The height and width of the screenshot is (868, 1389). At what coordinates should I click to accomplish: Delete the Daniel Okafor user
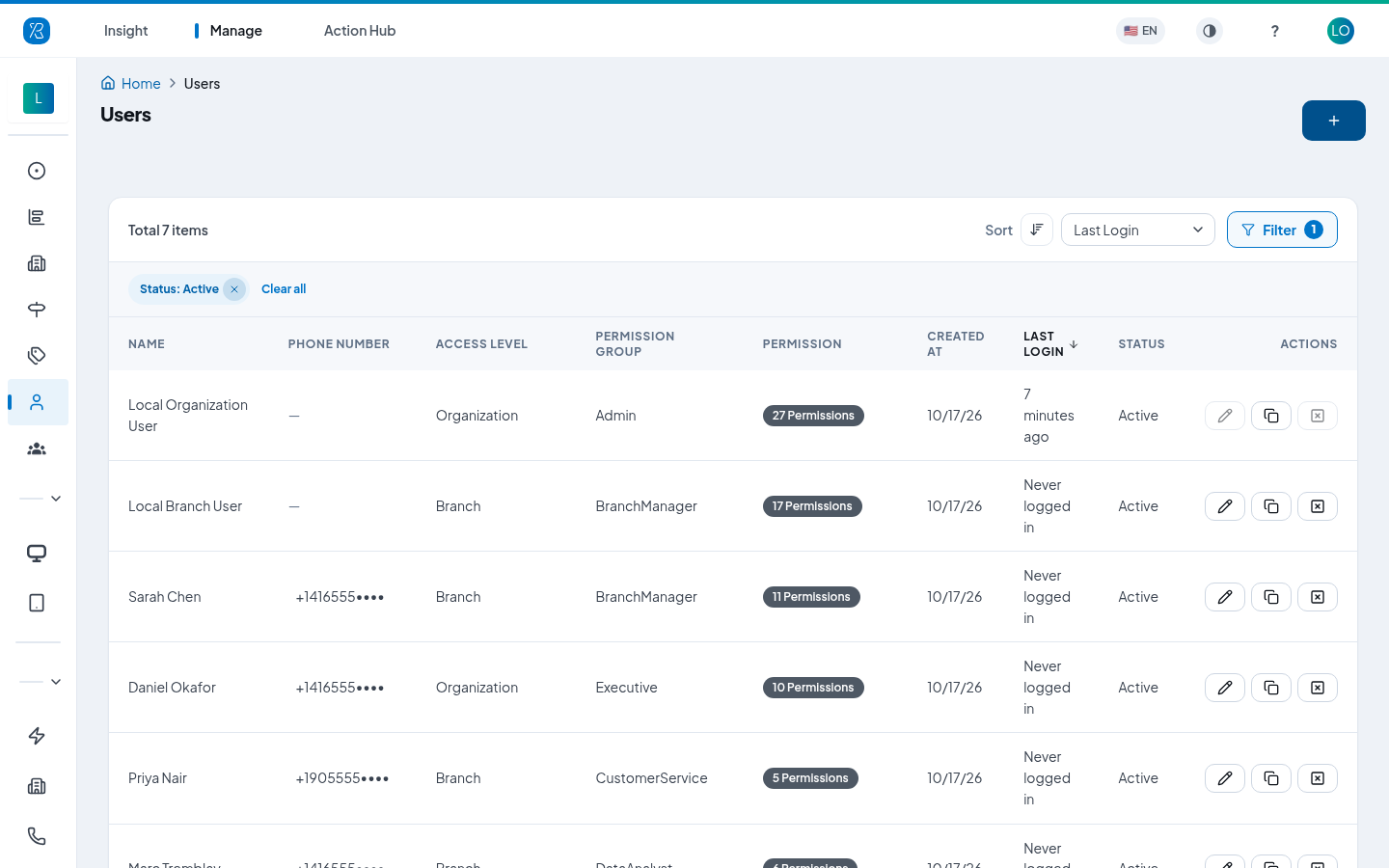[1318, 688]
